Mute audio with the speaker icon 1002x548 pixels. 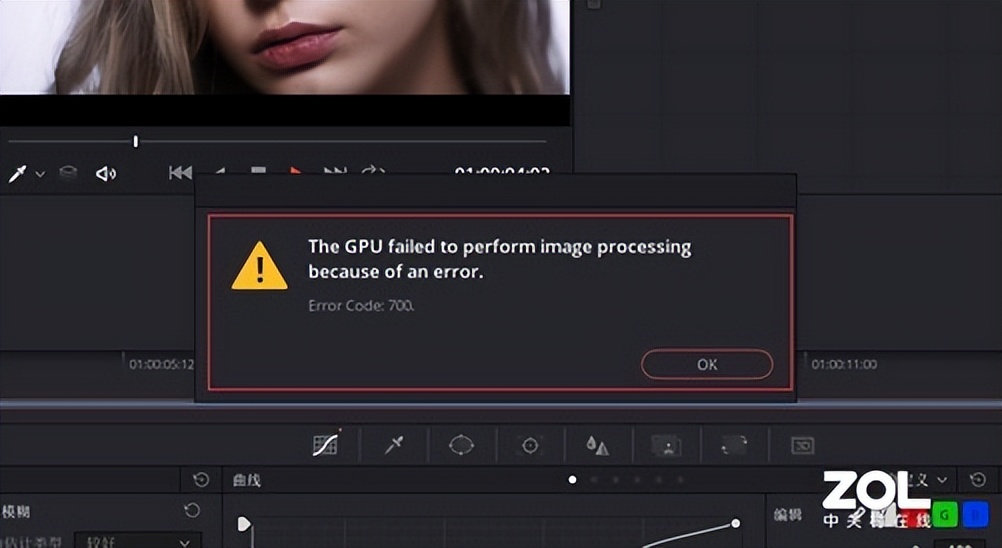tap(105, 173)
